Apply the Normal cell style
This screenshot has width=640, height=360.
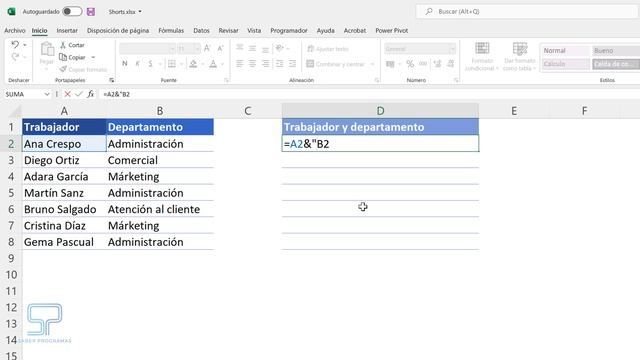(x=566, y=51)
